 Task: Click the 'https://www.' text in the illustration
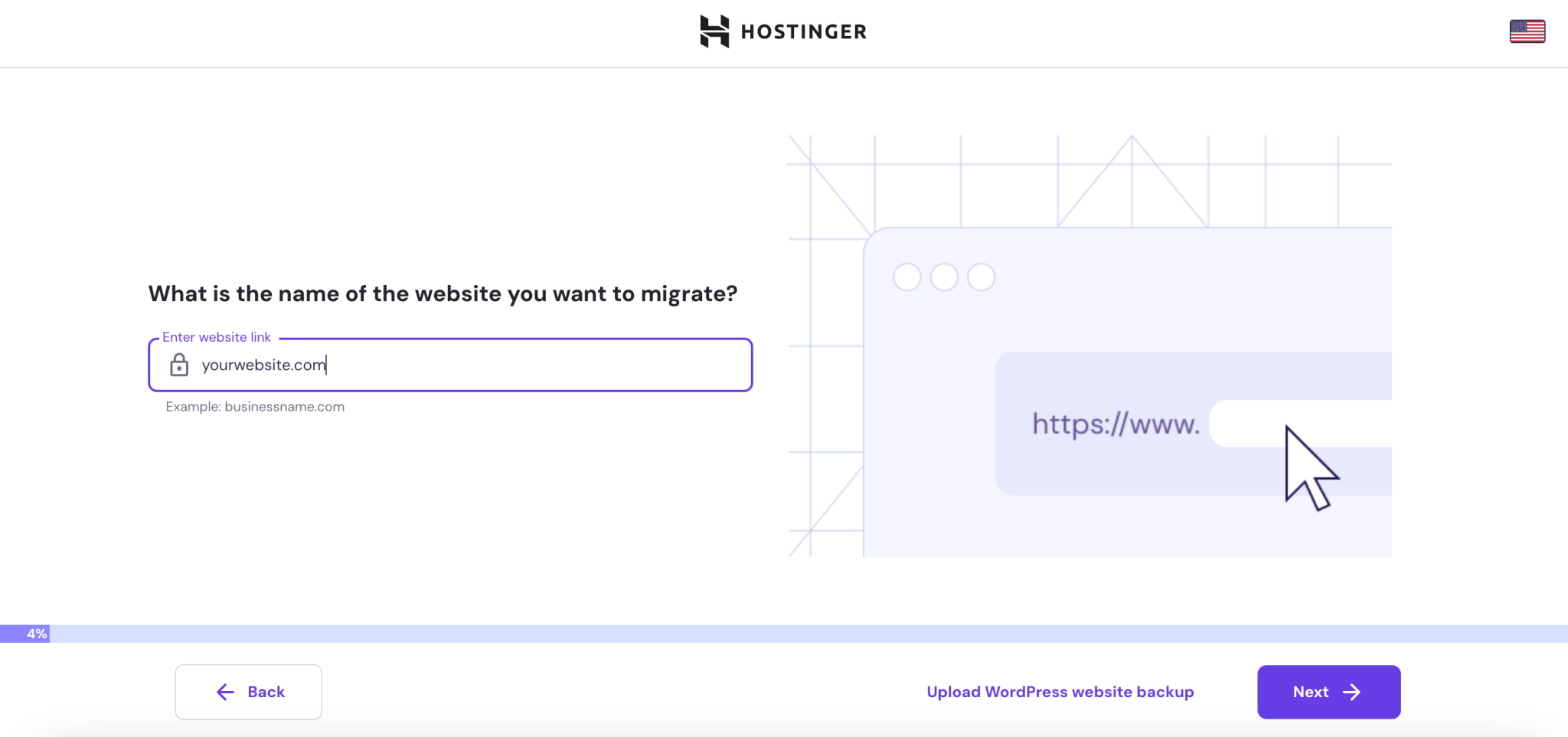pyautogui.click(x=1116, y=424)
